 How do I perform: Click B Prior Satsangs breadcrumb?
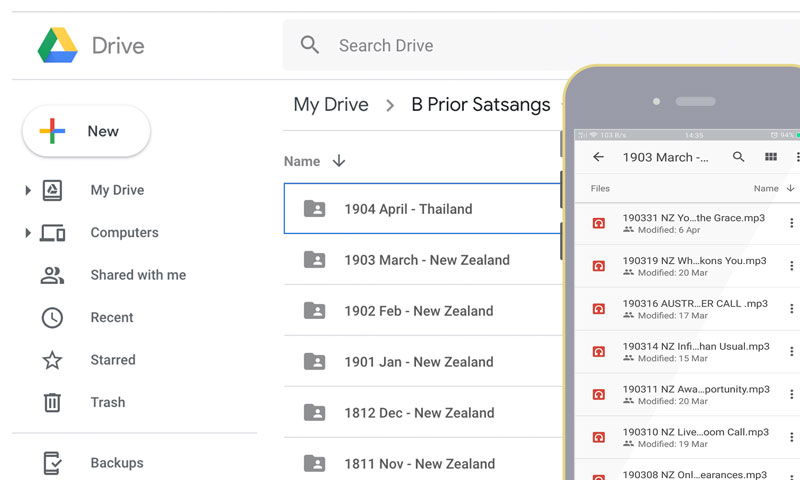point(481,105)
